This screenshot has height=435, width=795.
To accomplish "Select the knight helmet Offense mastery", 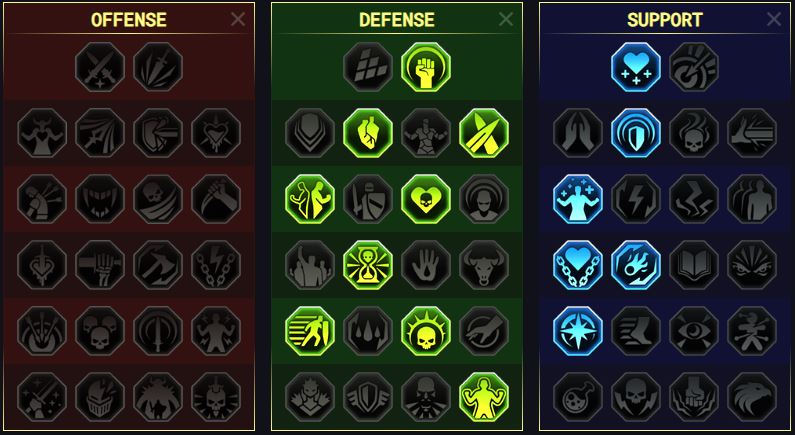I will [x=100, y=396].
